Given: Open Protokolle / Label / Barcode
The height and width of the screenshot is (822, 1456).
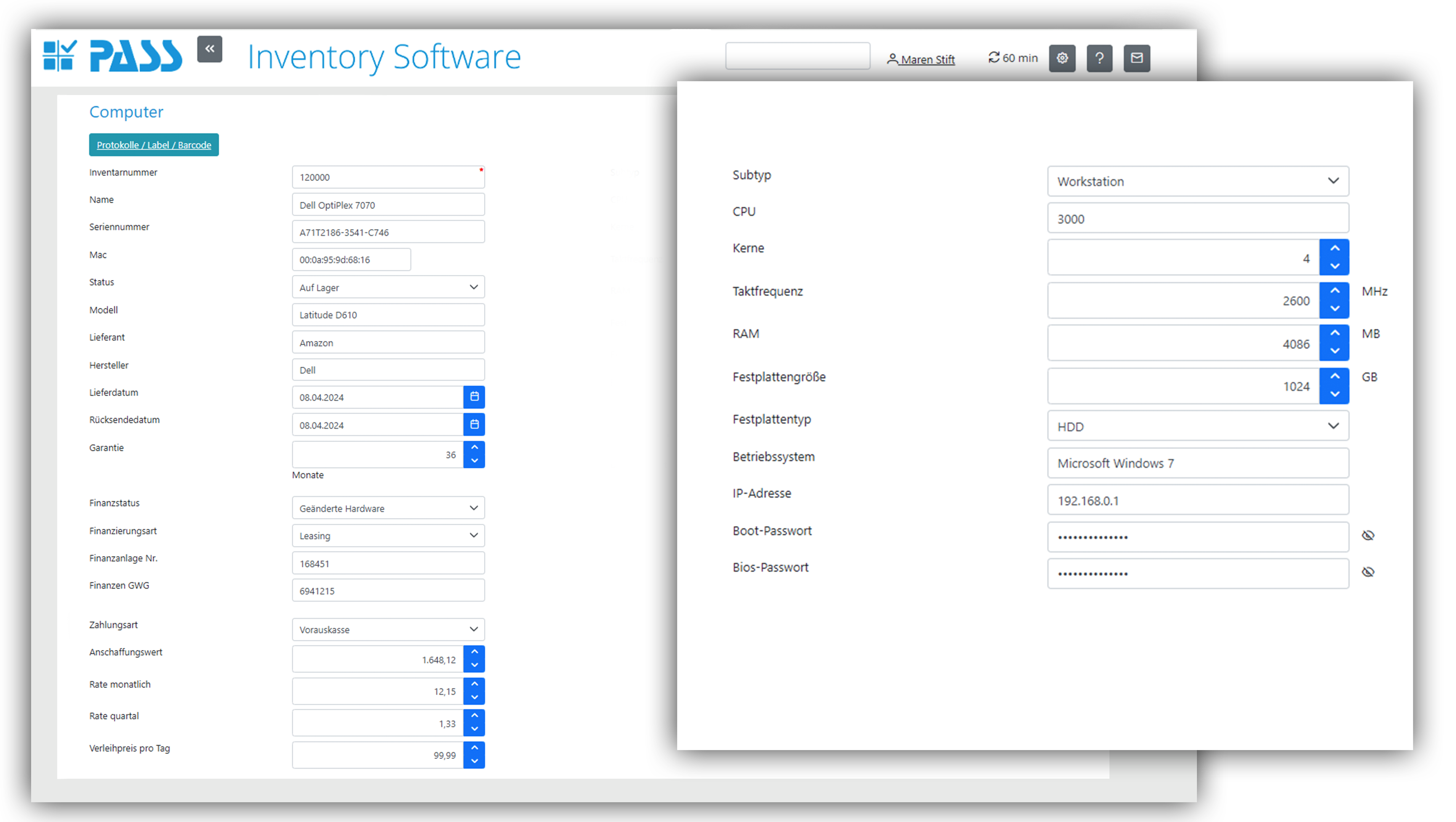Looking at the screenshot, I should click(x=154, y=145).
